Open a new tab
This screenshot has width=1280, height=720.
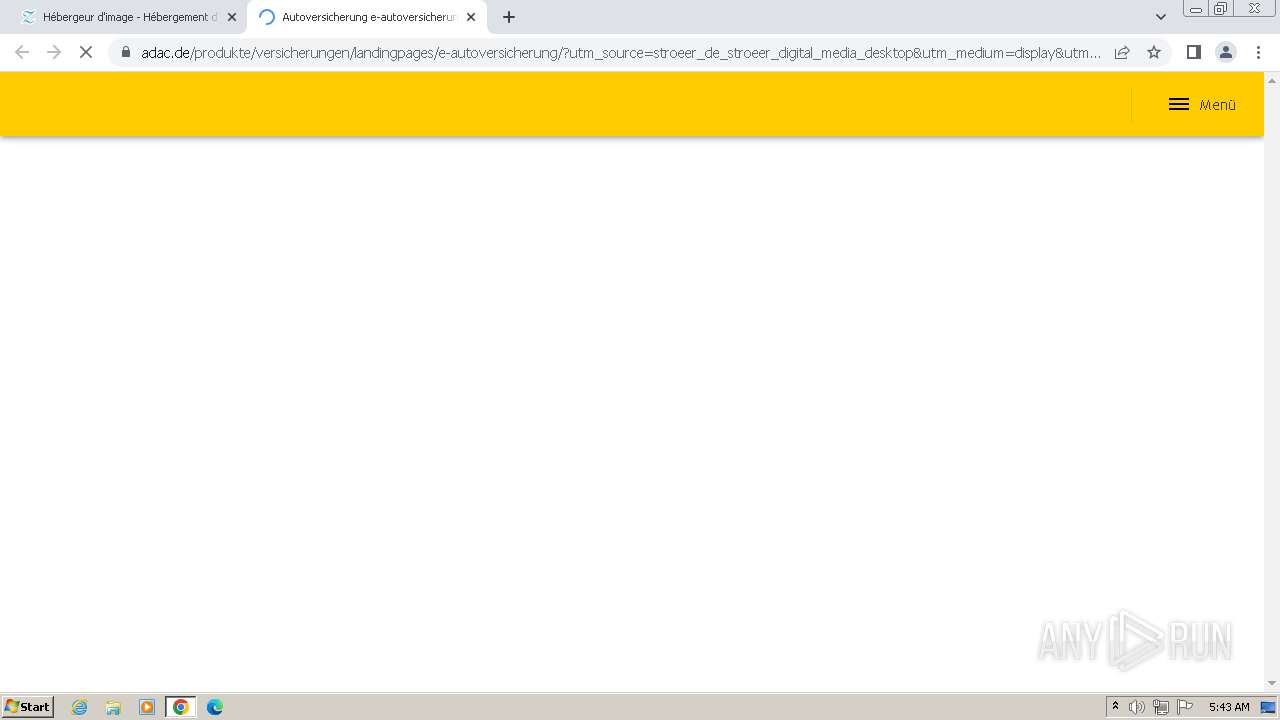509,17
